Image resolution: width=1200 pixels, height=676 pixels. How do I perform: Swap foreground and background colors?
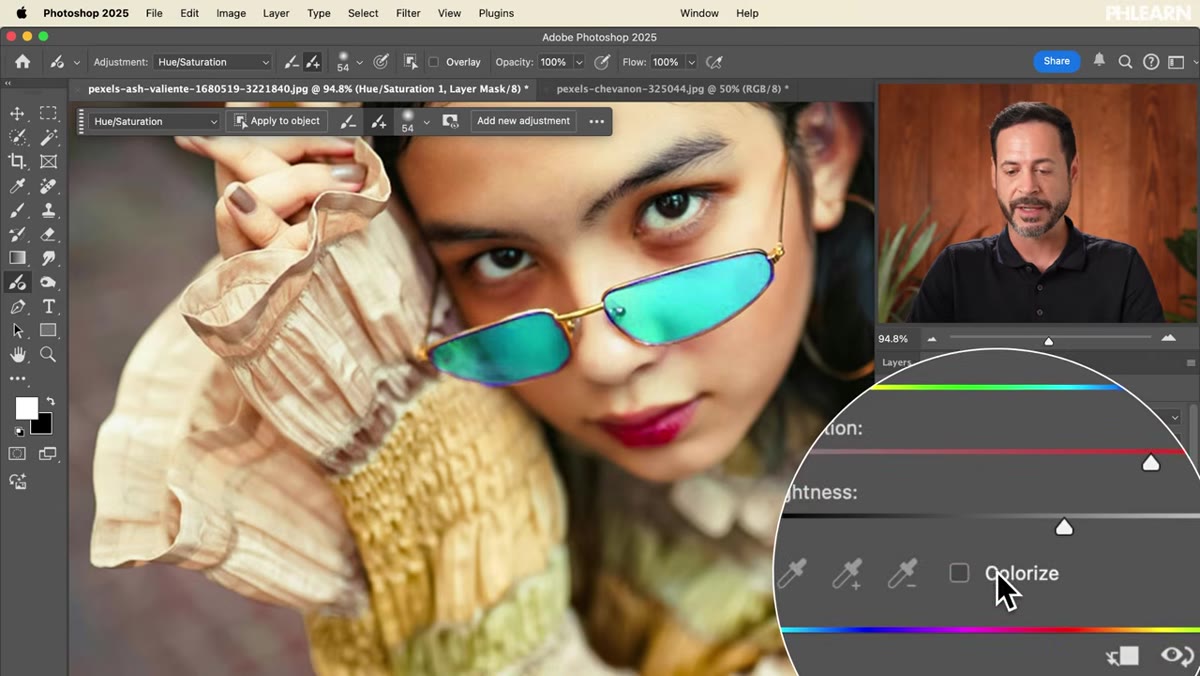click(x=50, y=401)
